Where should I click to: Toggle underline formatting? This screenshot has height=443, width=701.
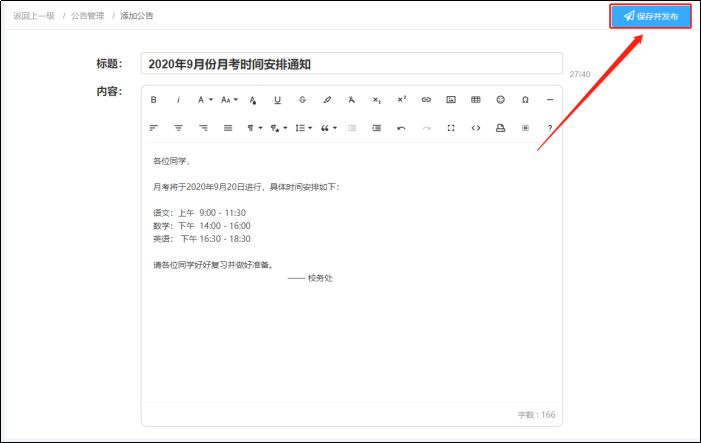tap(277, 100)
